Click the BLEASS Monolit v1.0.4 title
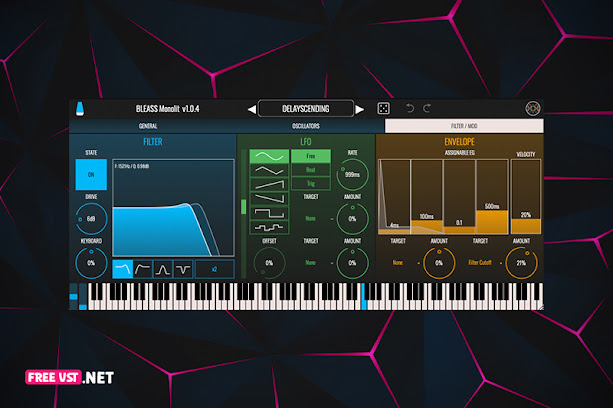Screen dimensions: 613x408 pos(167,109)
